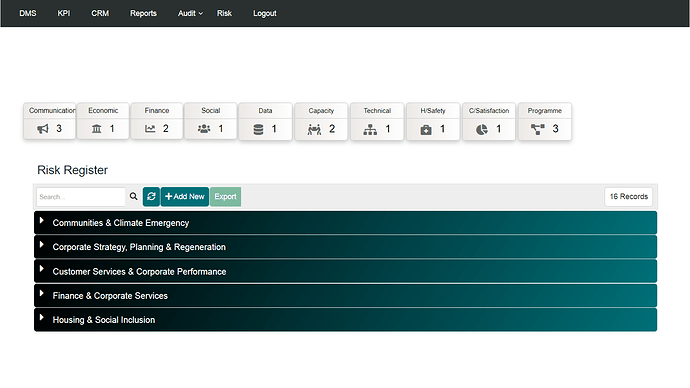Export the risk register
This screenshot has height=388, width=690.
click(x=225, y=196)
